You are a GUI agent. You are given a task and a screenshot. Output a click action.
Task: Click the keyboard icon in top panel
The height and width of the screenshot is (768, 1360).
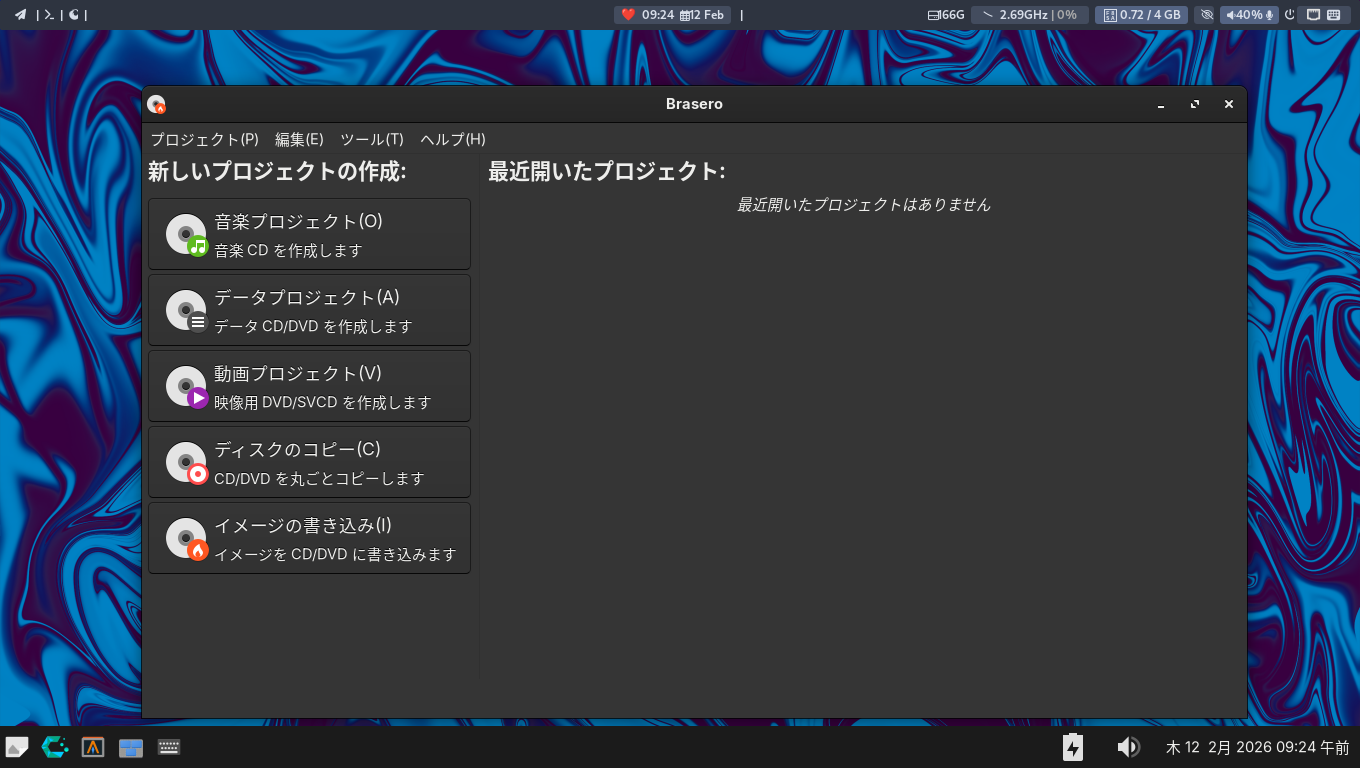tap(1334, 15)
